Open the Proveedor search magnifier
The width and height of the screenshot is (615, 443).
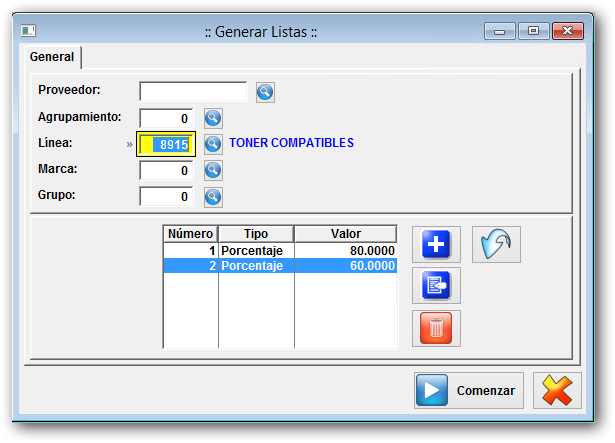[x=265, y=92]
